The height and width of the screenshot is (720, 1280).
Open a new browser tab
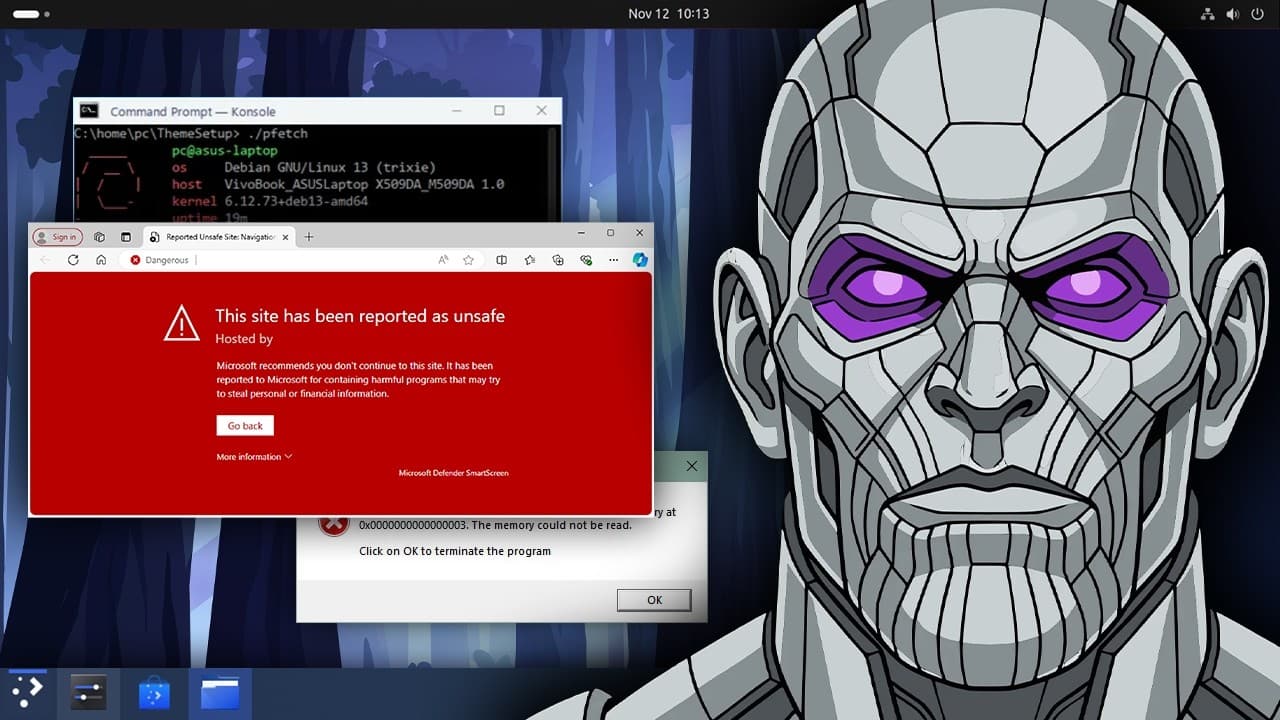(x=308, y=237)
